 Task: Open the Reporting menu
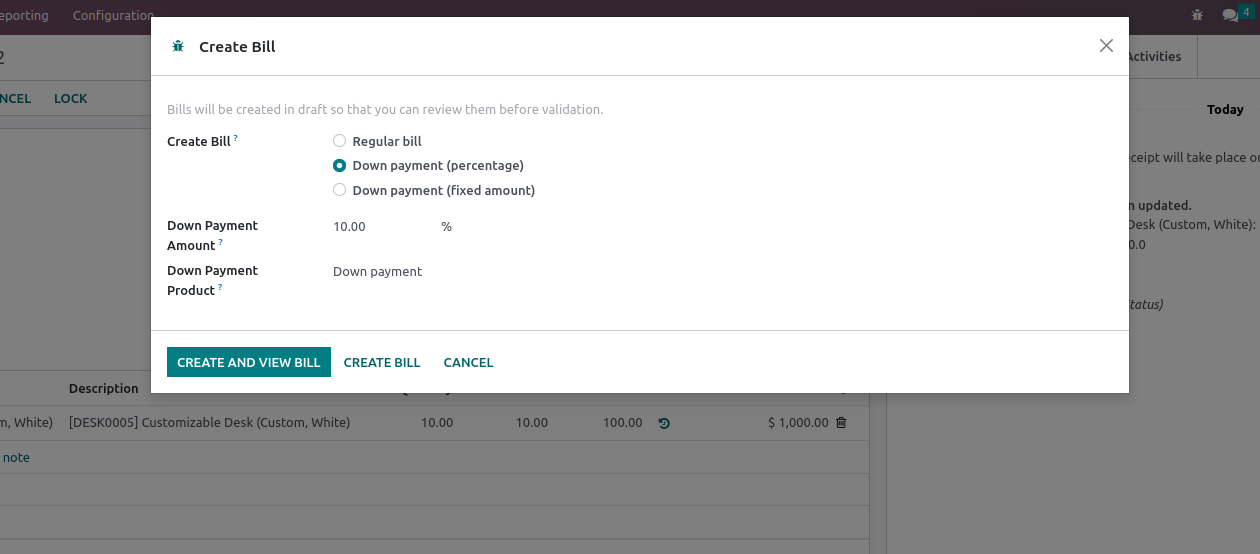(x=24, y=16)
